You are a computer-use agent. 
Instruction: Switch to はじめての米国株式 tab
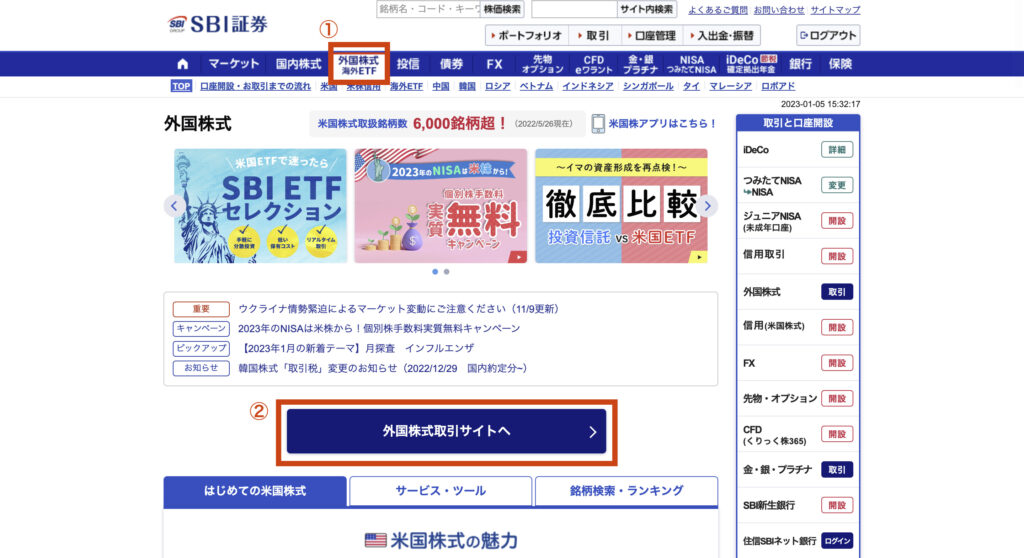[255, 491]
